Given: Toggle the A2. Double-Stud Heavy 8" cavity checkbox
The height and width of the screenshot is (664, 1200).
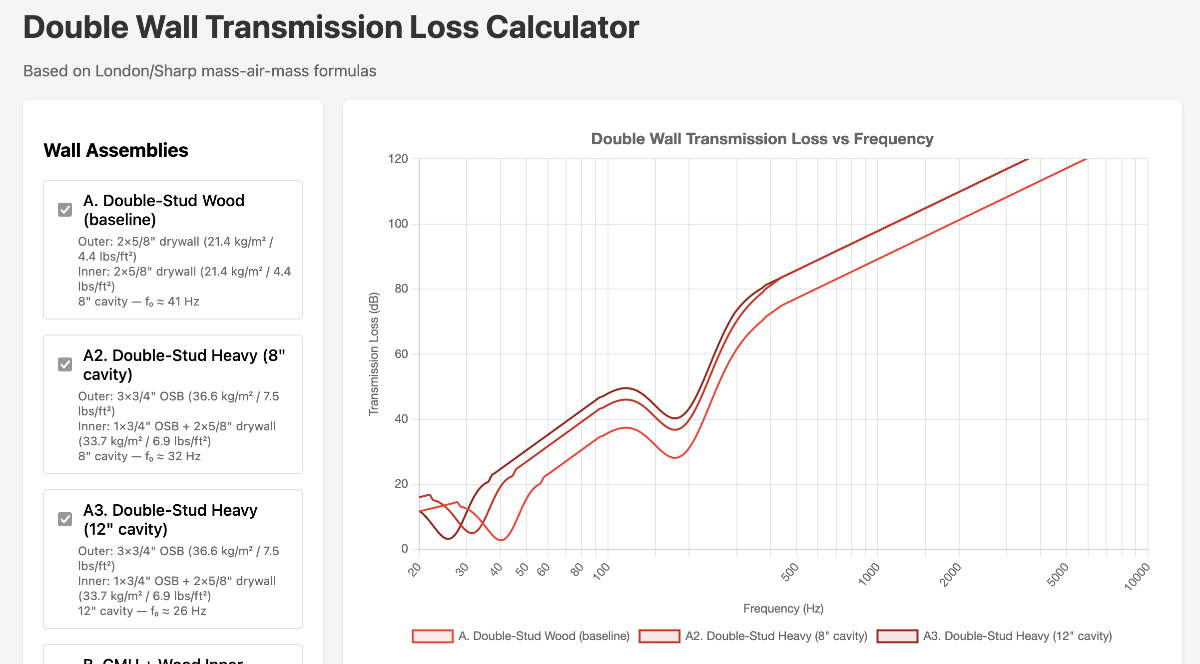Looking at the screenshot, I should coord(65,364).
